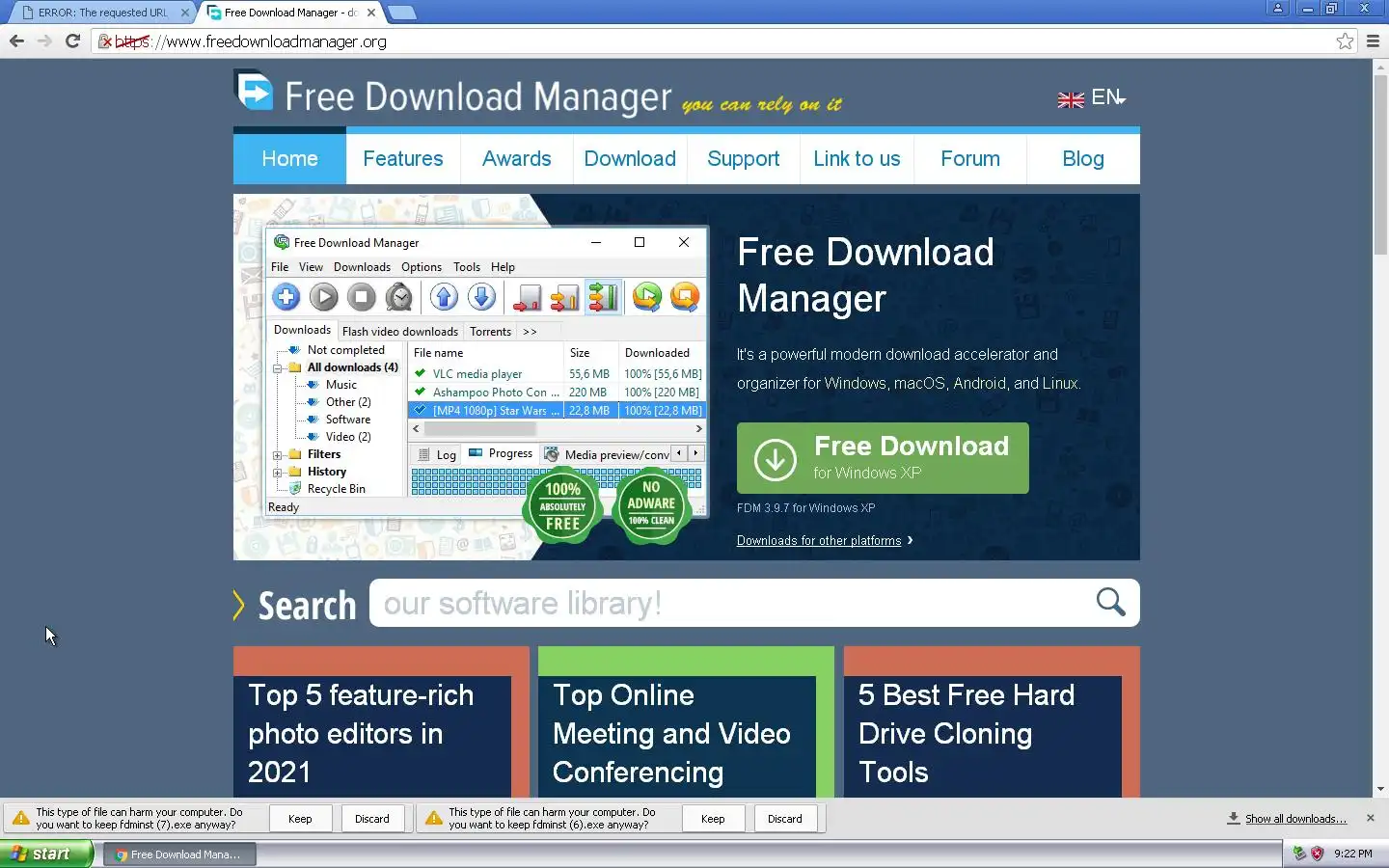Open Downloads for other platforms link
The image size is (1389, 868).
tap(819, 541)
